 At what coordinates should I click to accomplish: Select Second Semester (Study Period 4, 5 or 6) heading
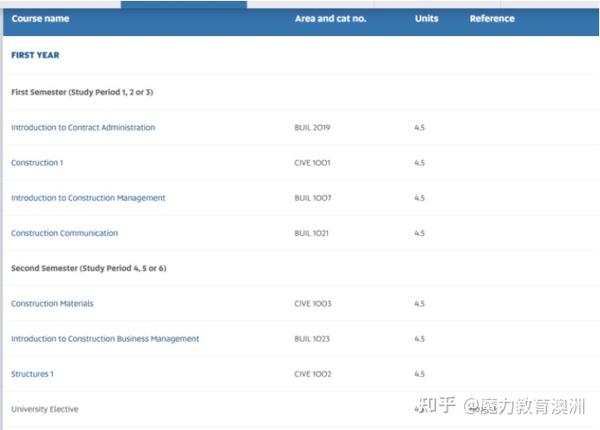pyautogui.click(x=88, y=268)
